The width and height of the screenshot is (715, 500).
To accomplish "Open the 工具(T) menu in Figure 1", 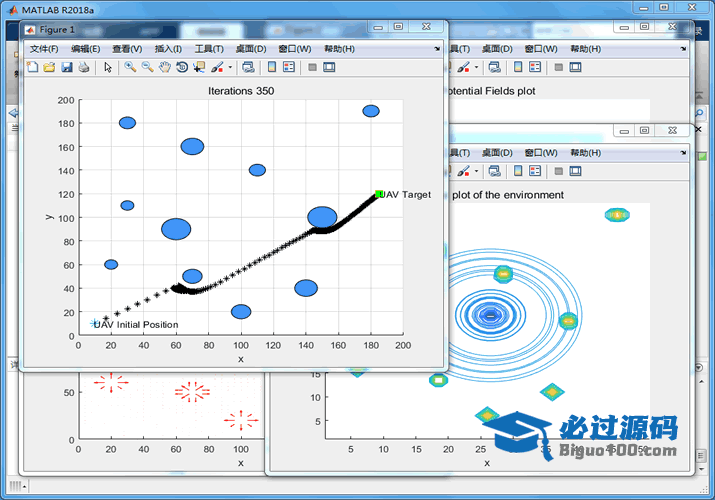I will 209,49.
